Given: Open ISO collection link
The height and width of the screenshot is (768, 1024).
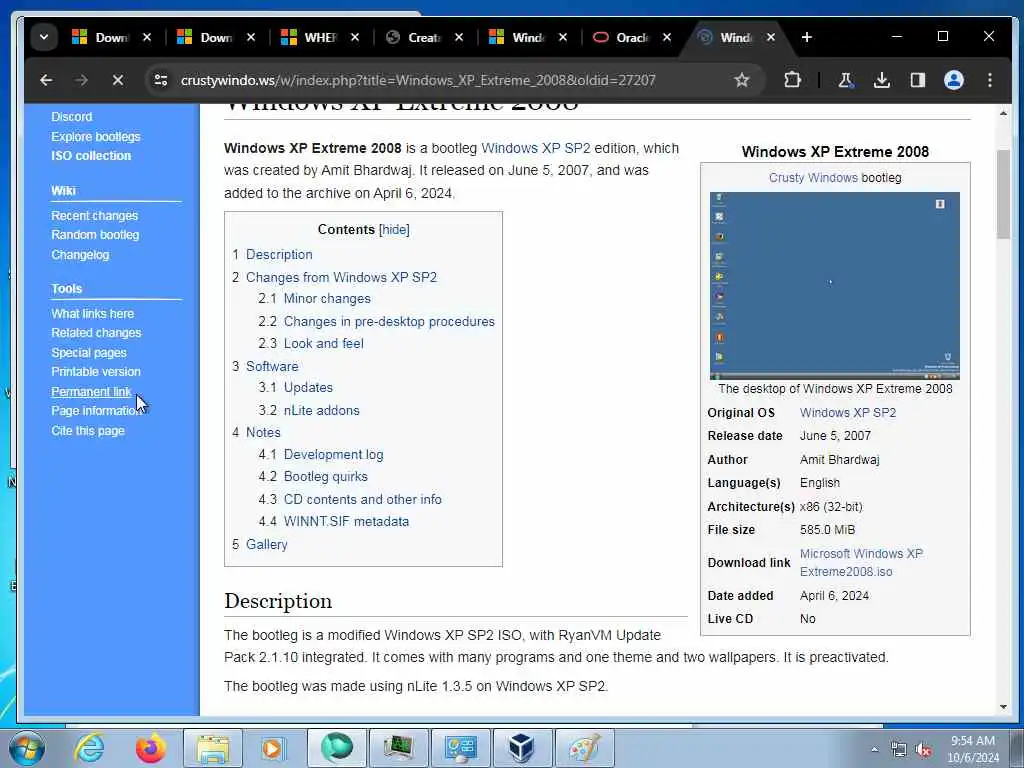Looking at the screenshot, I should coord(91,155).
